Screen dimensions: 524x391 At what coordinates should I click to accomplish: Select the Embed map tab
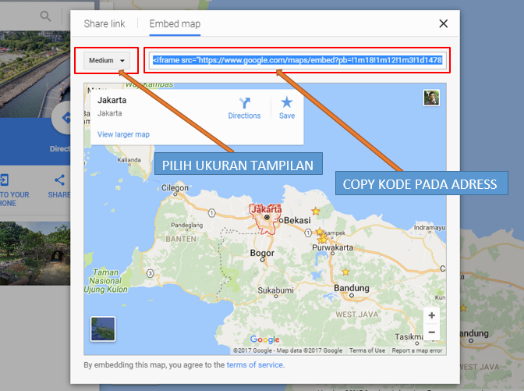175,24
